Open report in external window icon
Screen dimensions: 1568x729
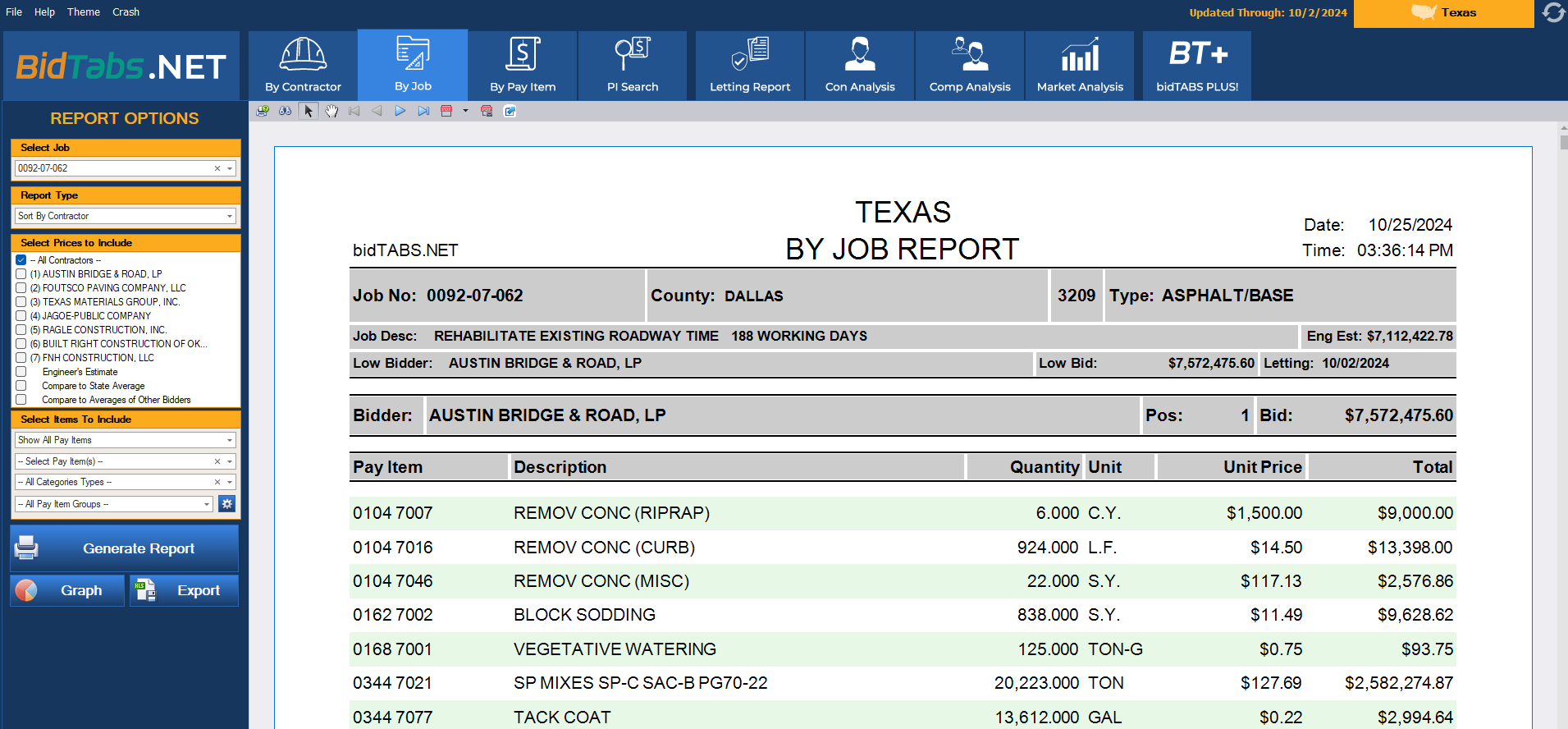pyautogui.click(x=510, y=111)
